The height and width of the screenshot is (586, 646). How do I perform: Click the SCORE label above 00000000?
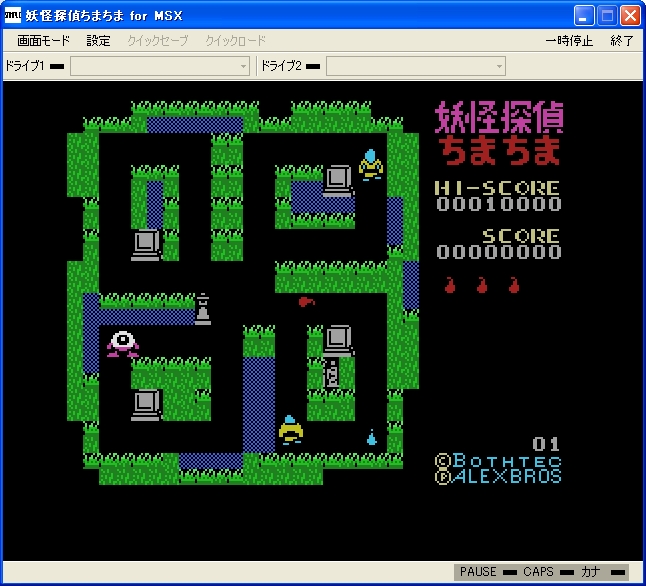pos(521,236)
